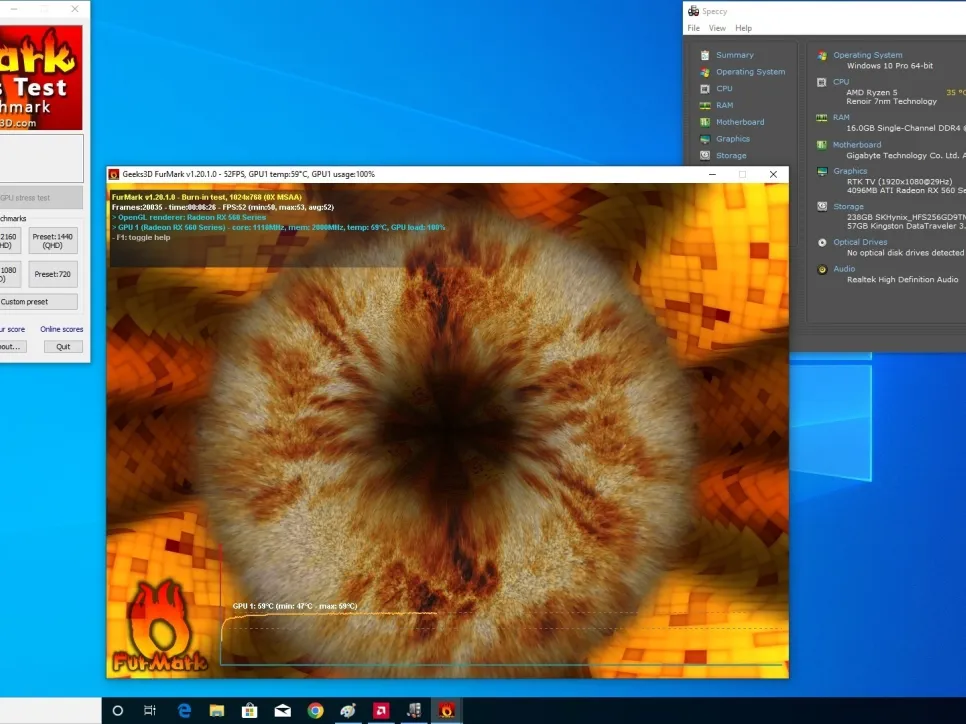Click the chip icon beside the CPU summary heading
Screen dimensions: 966x724
pos(822,82)
